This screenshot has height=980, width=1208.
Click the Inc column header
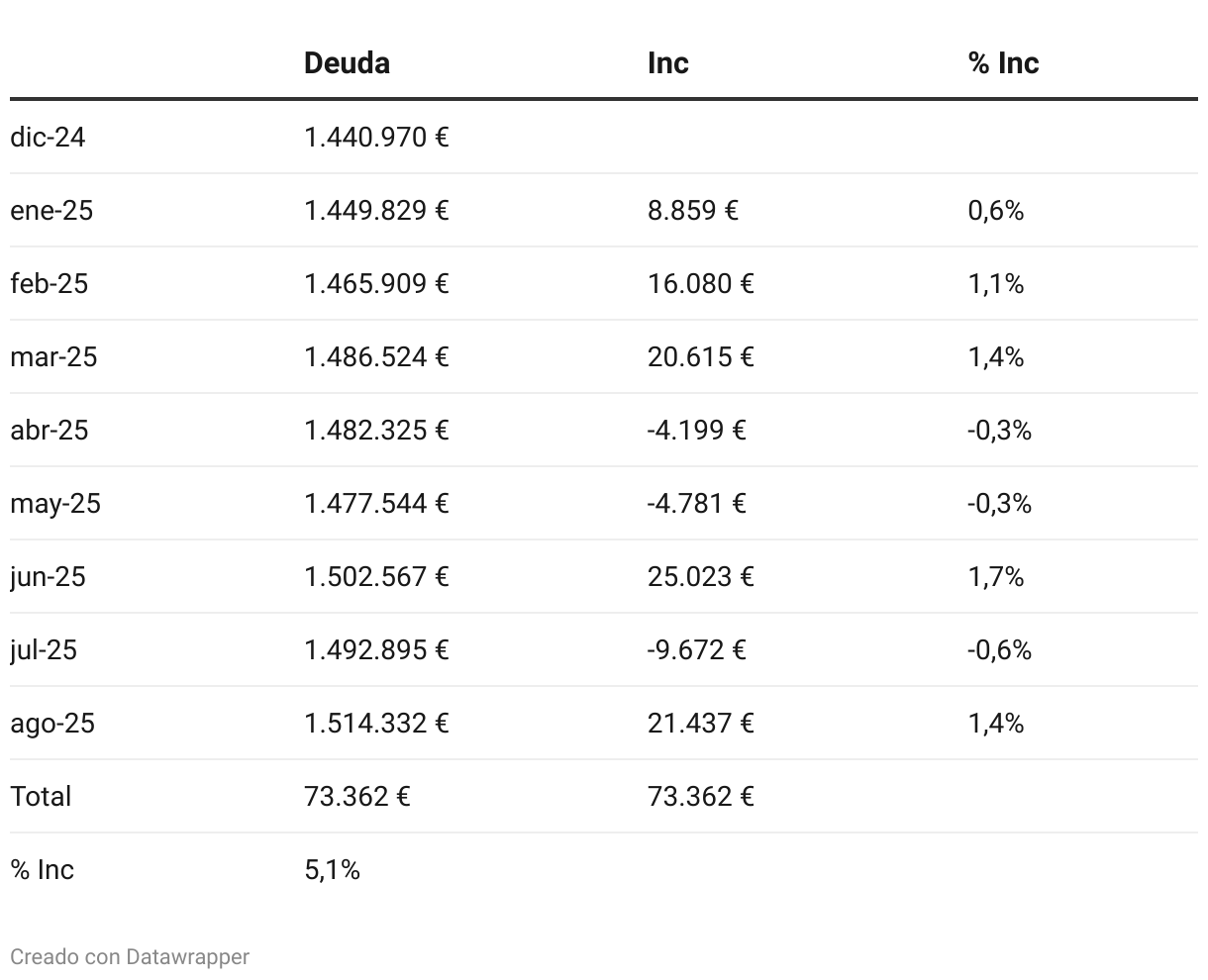click(667, 63)
